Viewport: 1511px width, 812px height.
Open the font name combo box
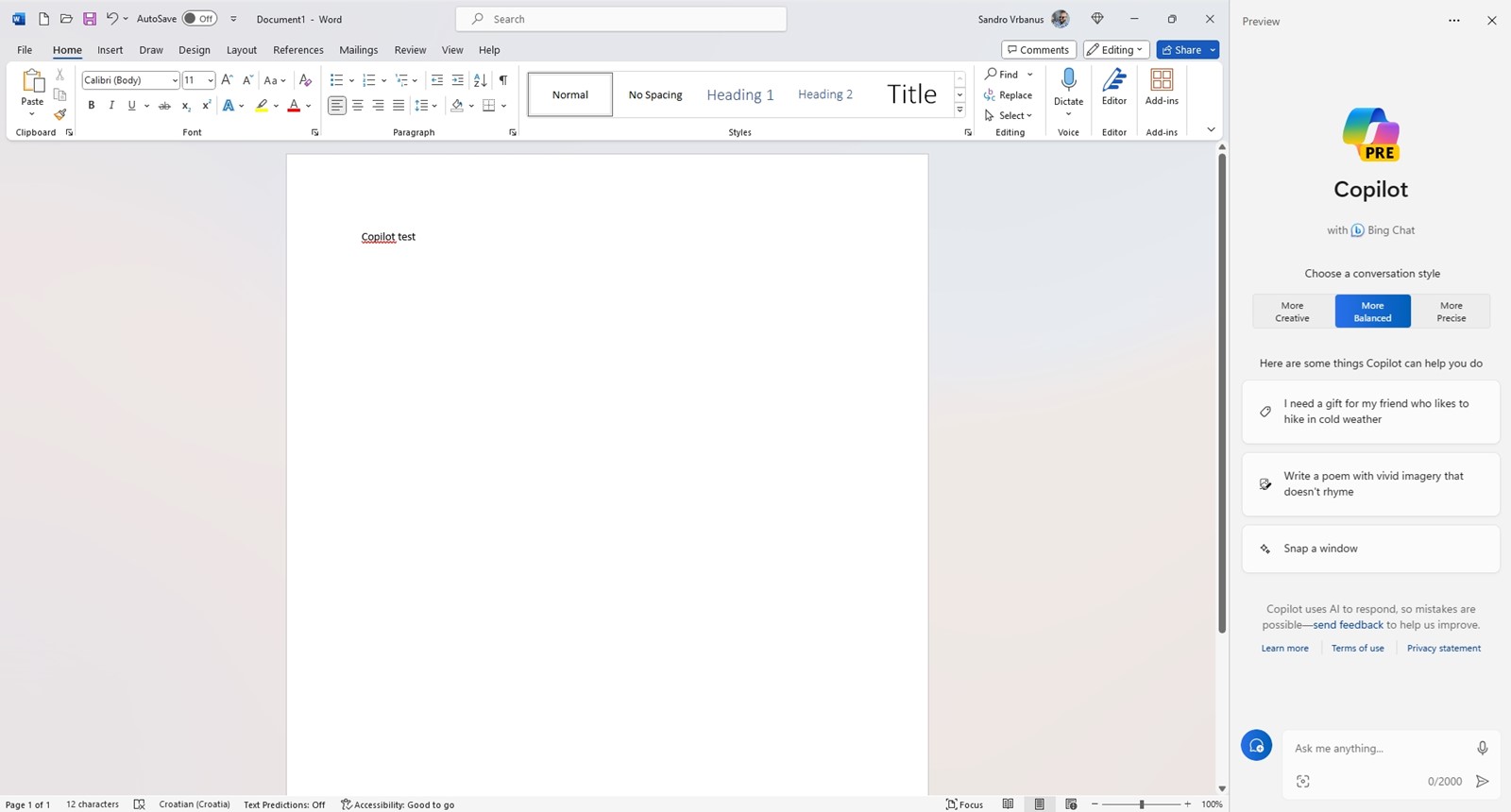[x=130, y=80]
